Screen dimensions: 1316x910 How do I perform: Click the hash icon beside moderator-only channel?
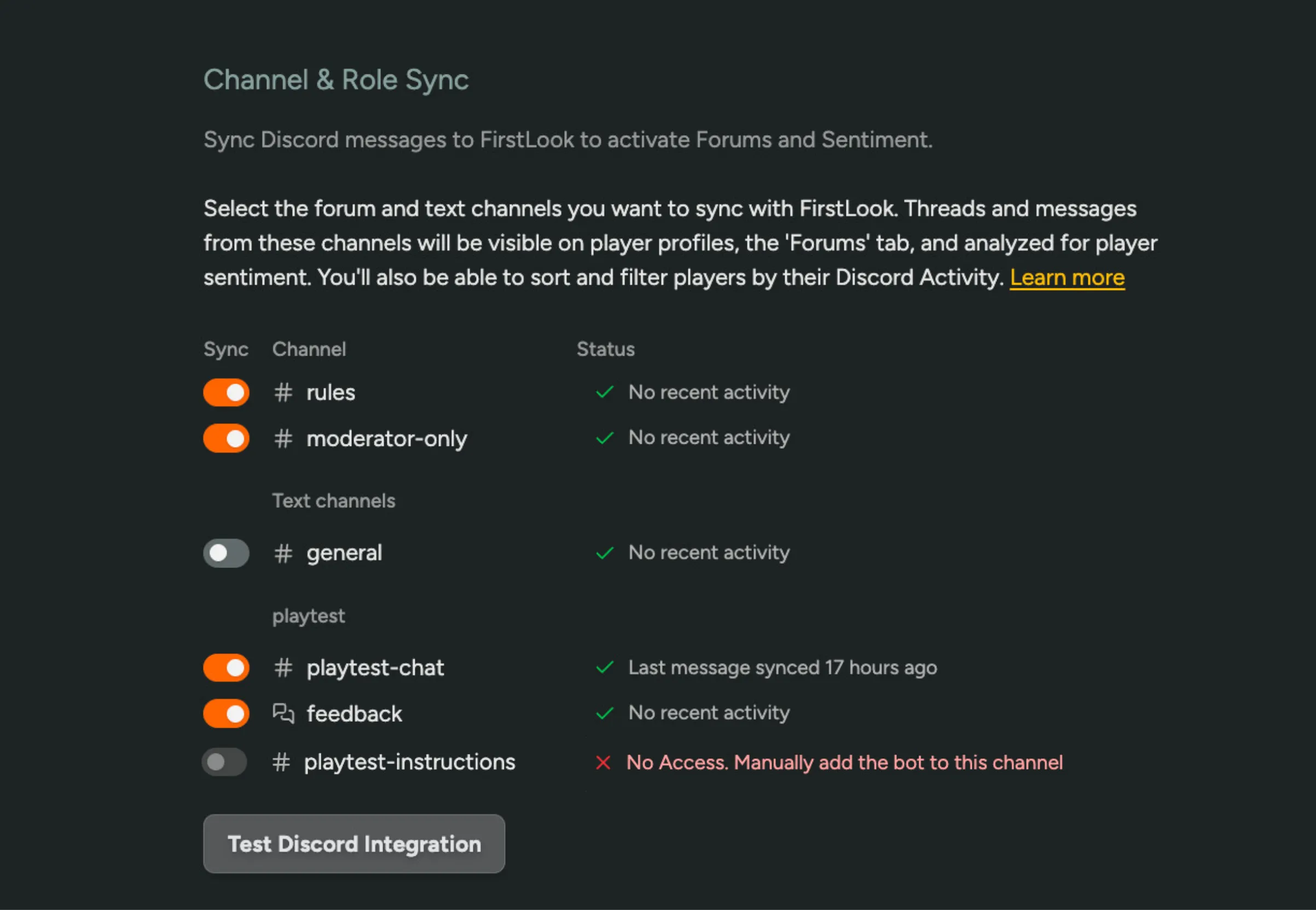[282, 438]
